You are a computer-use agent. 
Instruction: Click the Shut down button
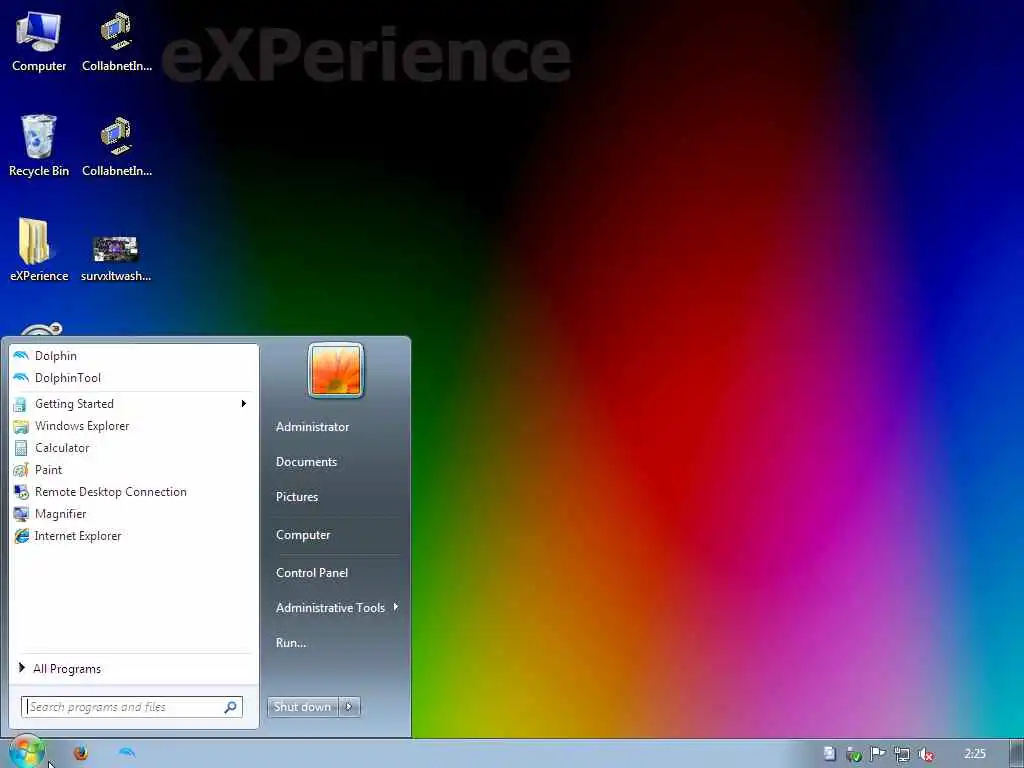302,707
